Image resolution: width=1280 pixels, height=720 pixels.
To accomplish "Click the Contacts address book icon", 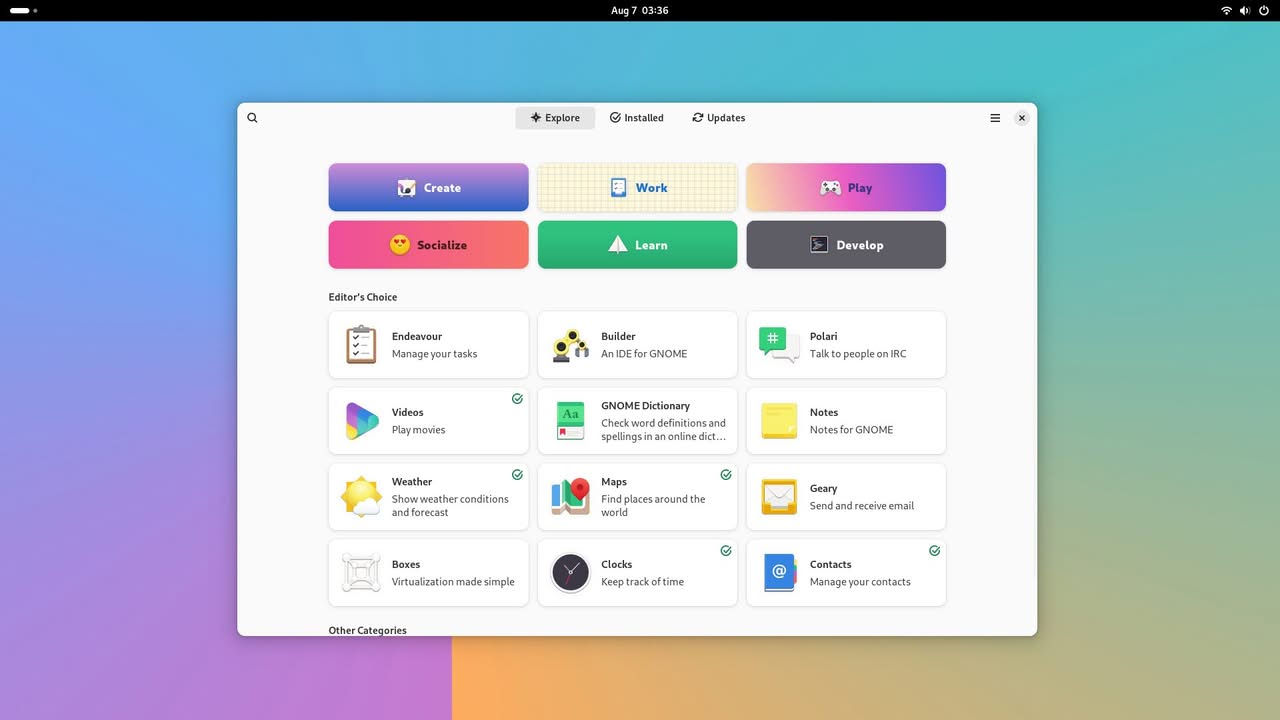I will (x=779, y=573).
